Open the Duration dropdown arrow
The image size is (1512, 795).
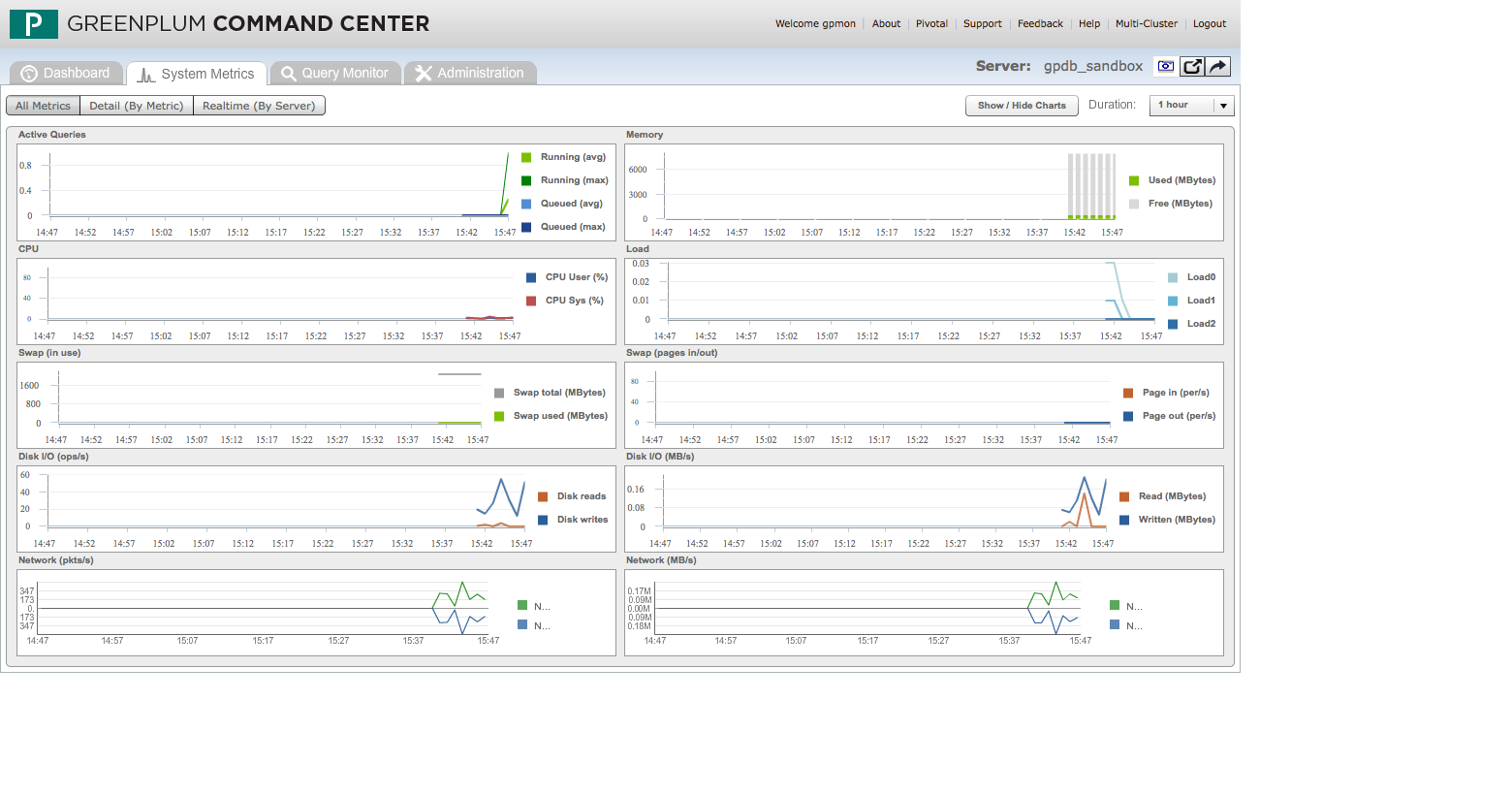(1223, 106)
